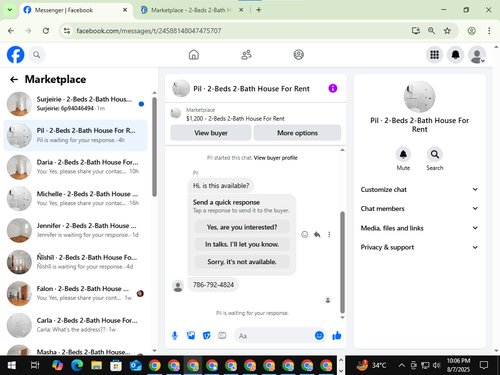
Task: Open the notifications bell in Facebook header
Action: [455, 55]
